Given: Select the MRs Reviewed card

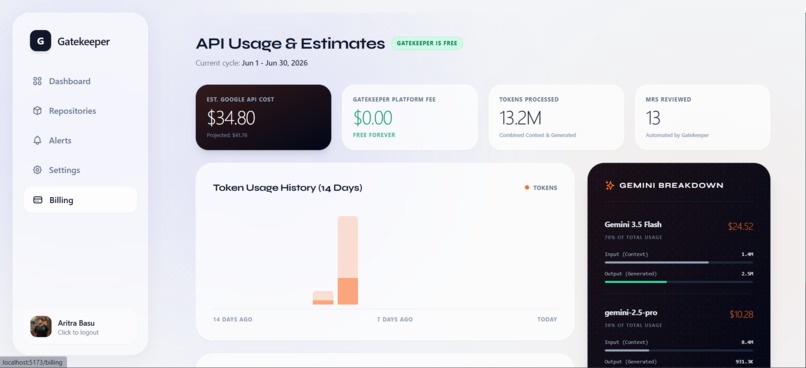Looking at the screenshot, I should (x=702, y=117).
